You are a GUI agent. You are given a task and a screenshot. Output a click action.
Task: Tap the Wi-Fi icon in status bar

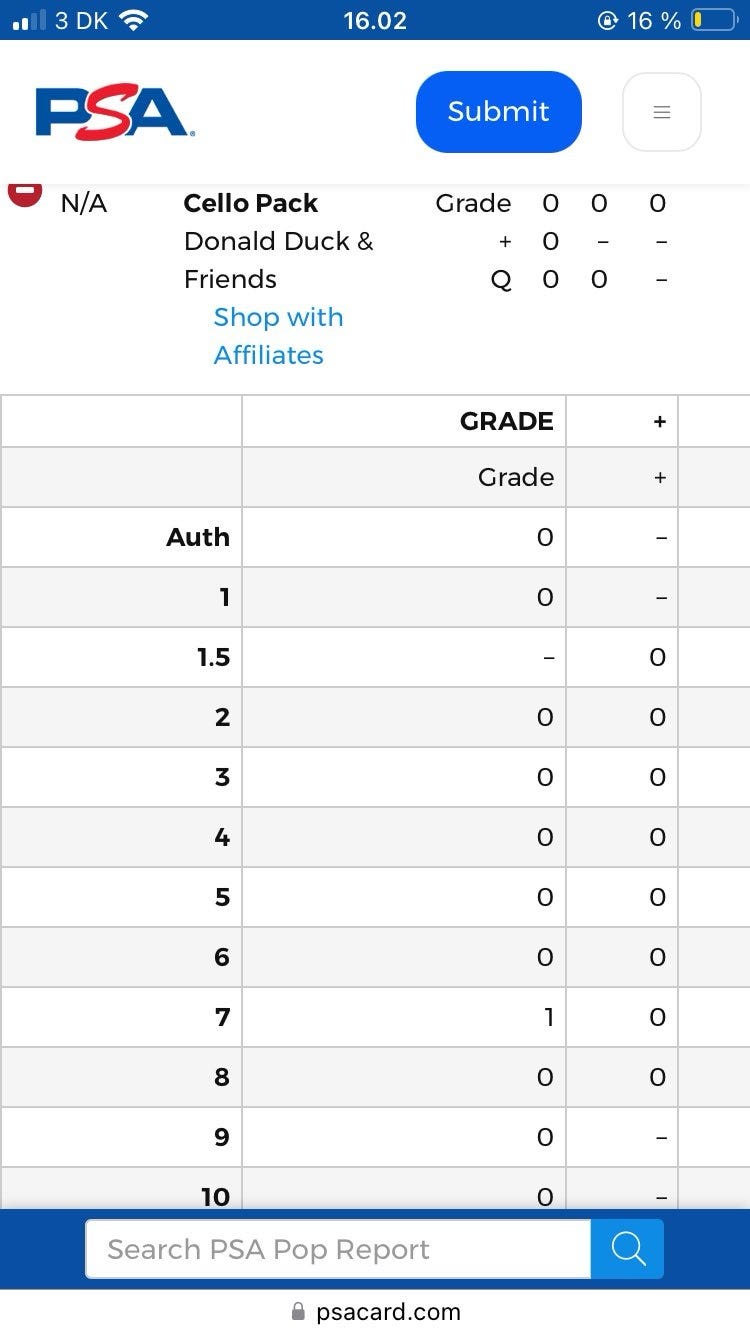(x=132, y=20)
